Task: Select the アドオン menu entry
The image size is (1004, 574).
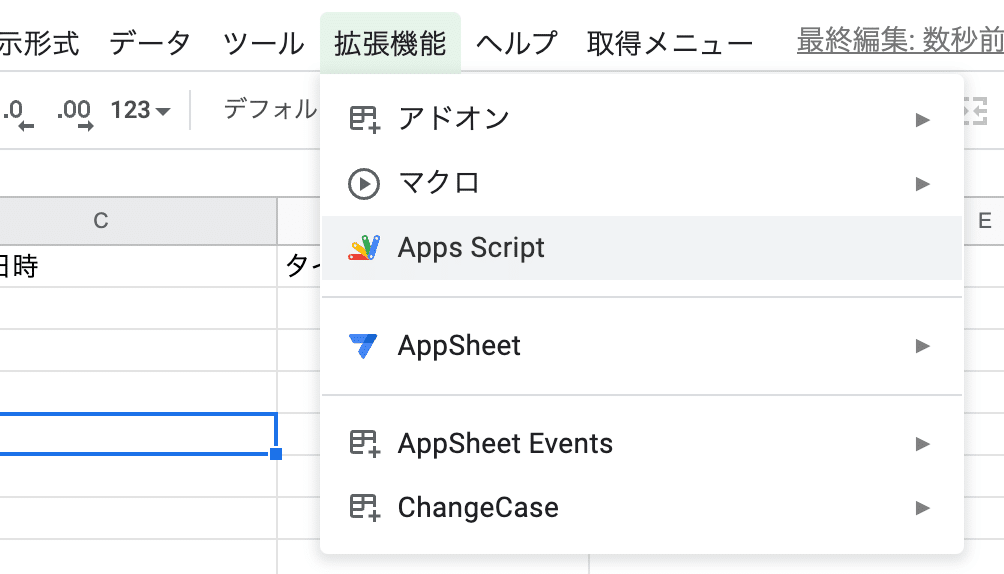Action: [642, 119]
